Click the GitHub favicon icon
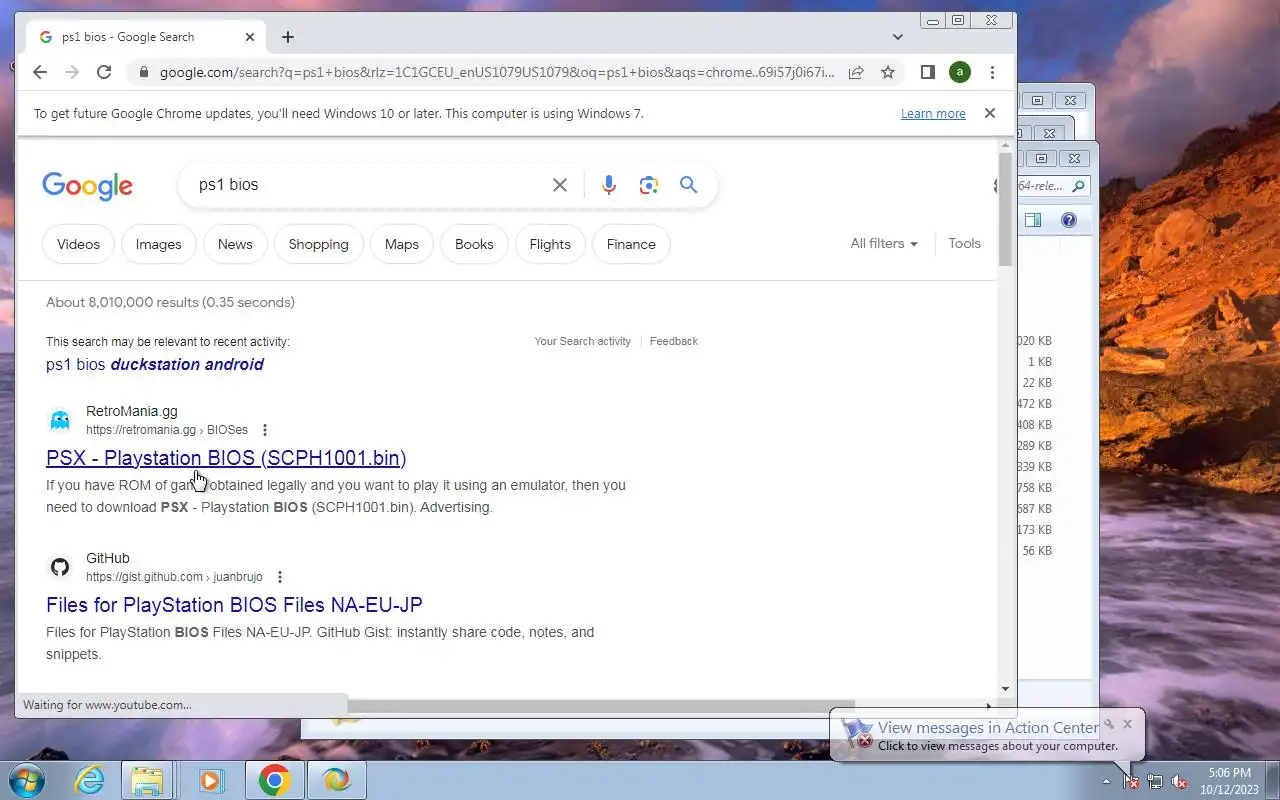The image size is (1280, 800). coord(60,567)
